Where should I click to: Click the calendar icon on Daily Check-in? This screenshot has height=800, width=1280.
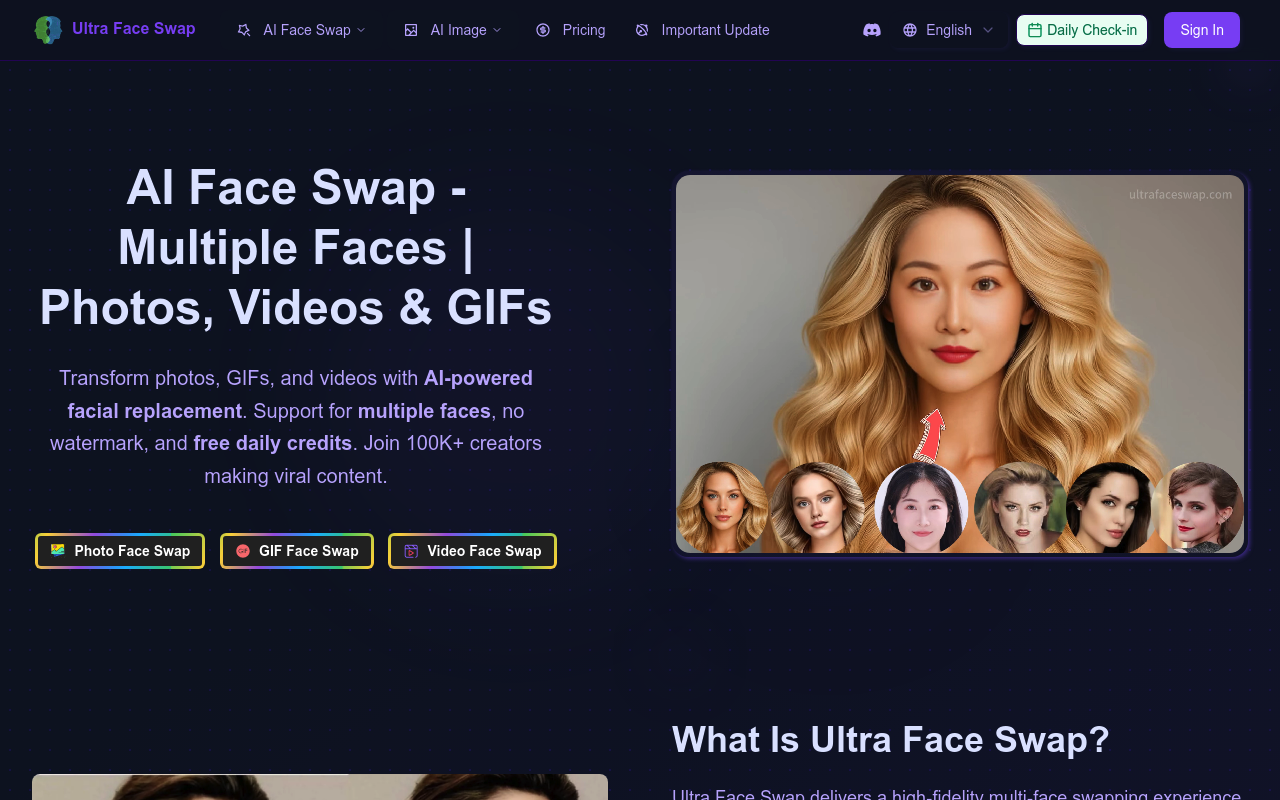[1036, 30]
